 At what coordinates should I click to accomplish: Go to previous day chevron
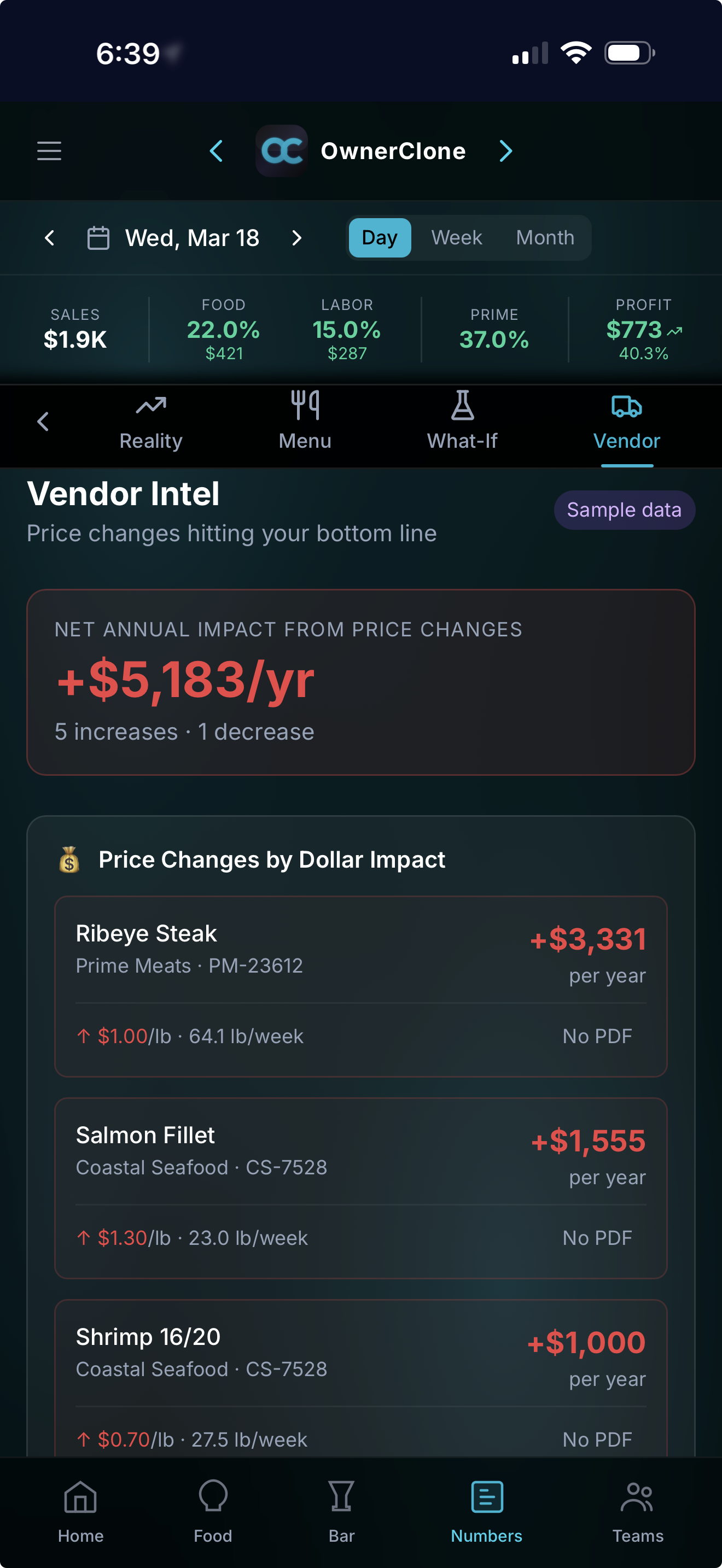pos(50,238)
